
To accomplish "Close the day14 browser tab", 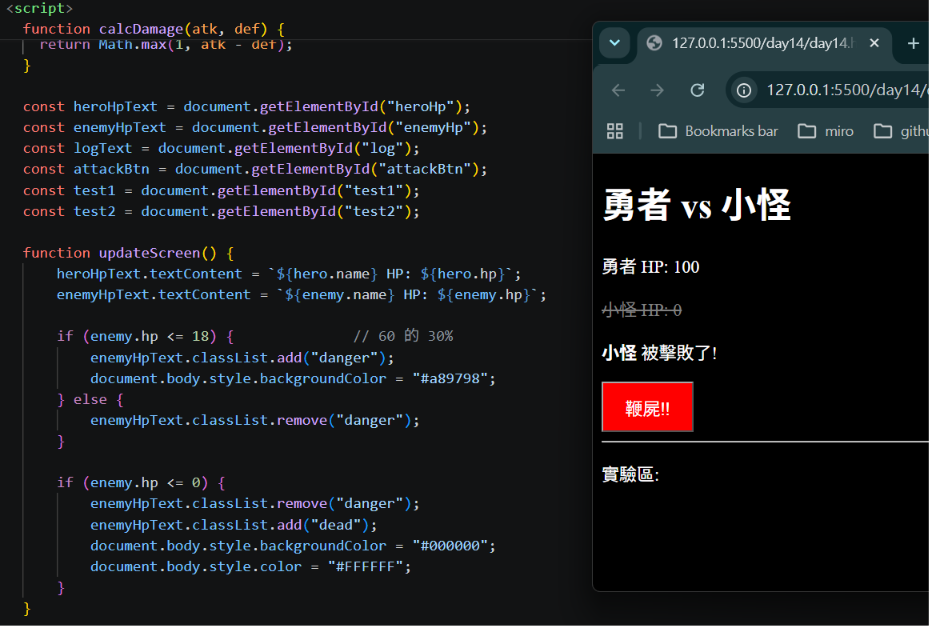I will point(874,43).
